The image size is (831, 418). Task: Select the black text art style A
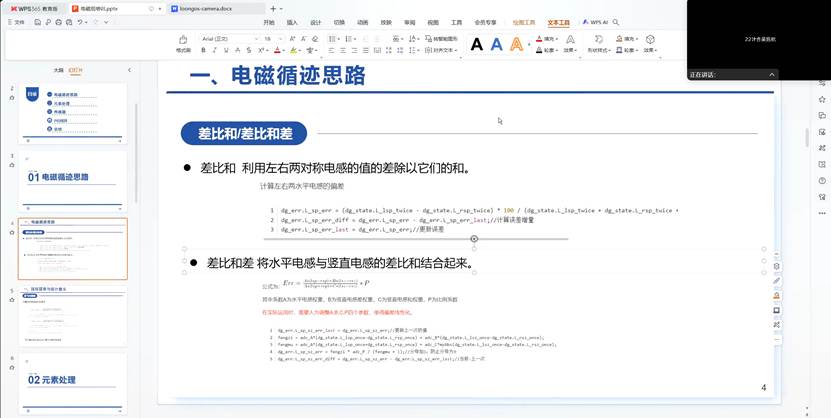click(x=476, y=44)
